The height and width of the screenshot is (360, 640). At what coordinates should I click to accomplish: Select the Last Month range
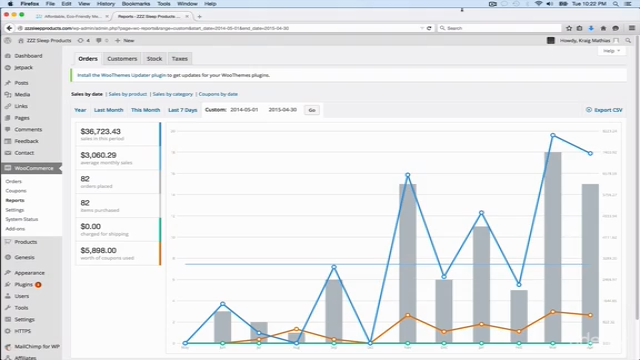point(108,110)
